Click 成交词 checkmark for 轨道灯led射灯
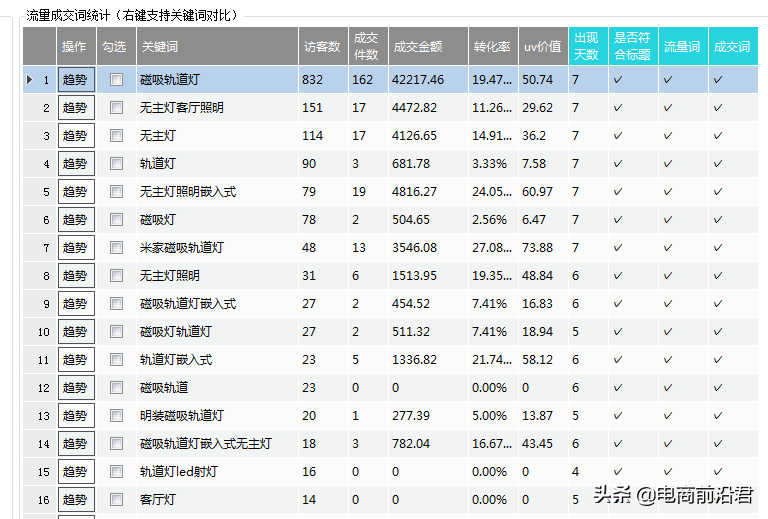 tap(718, 472)
